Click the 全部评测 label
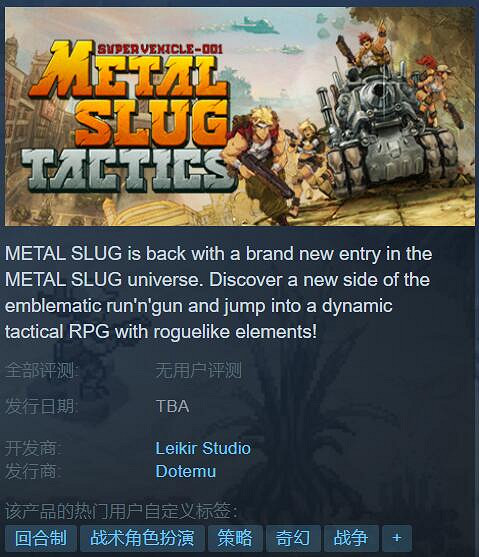The width and height of the screenshot is (479, 557). (42, 370)
